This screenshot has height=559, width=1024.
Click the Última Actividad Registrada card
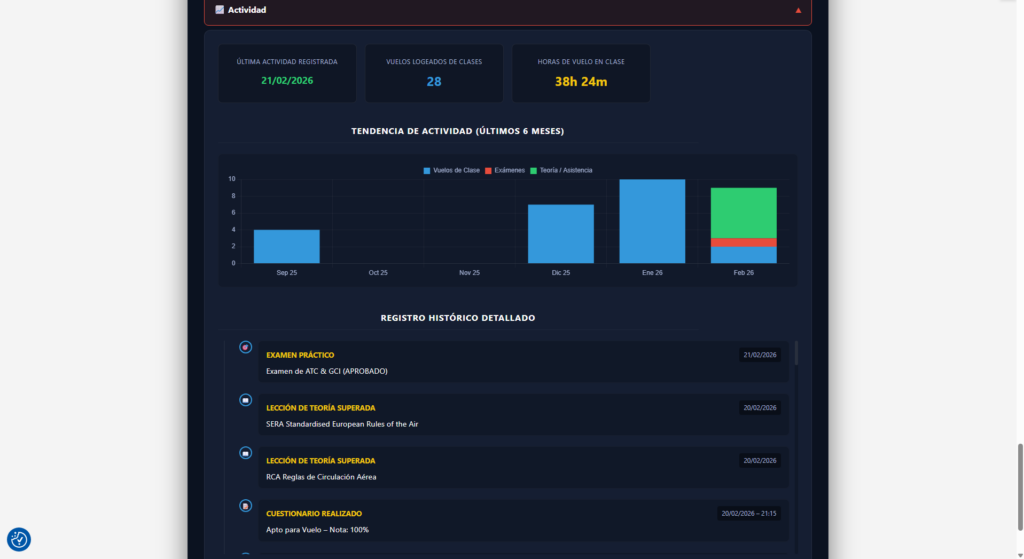[287, 73]
